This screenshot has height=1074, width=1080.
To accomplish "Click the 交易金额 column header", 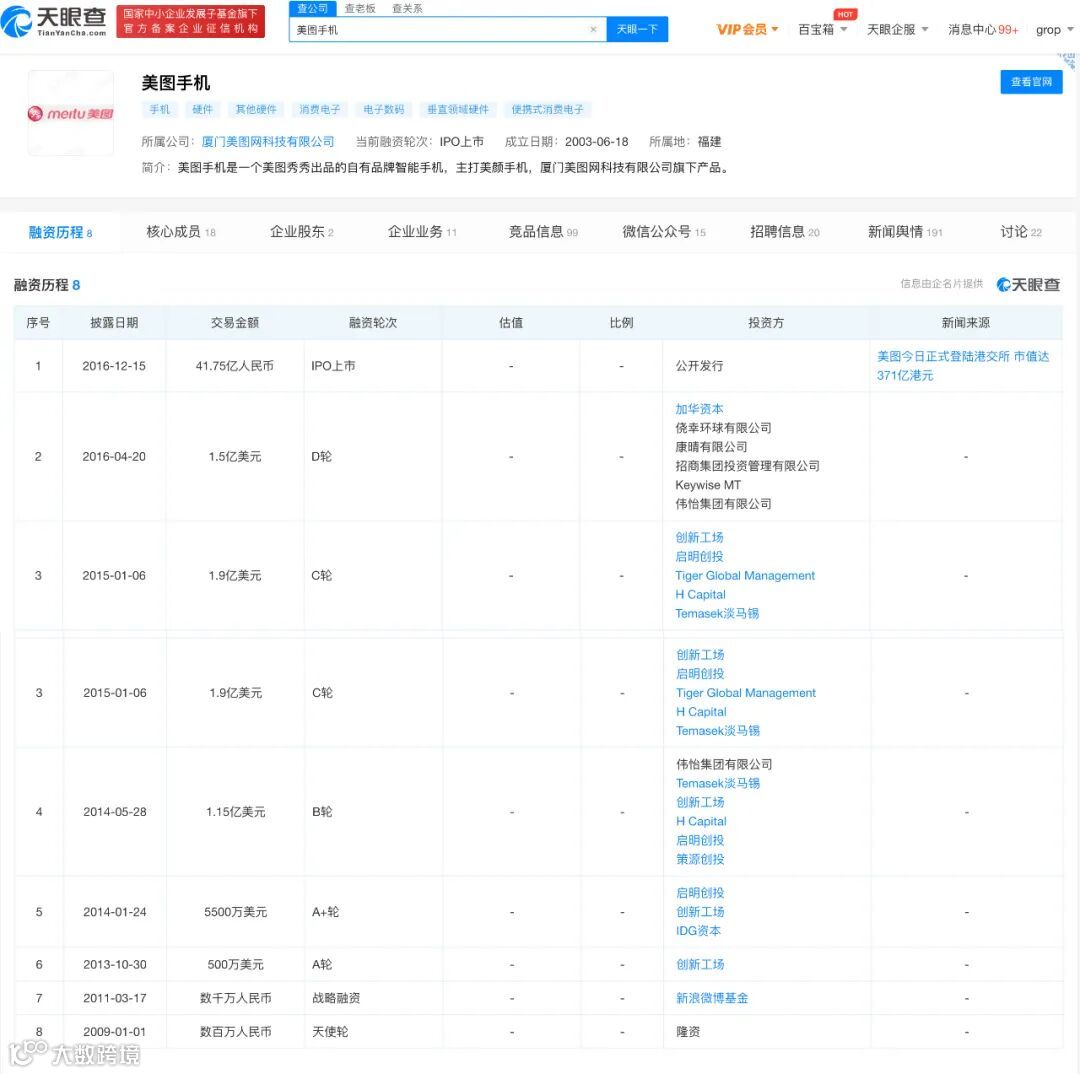I will tap(235, 322).
